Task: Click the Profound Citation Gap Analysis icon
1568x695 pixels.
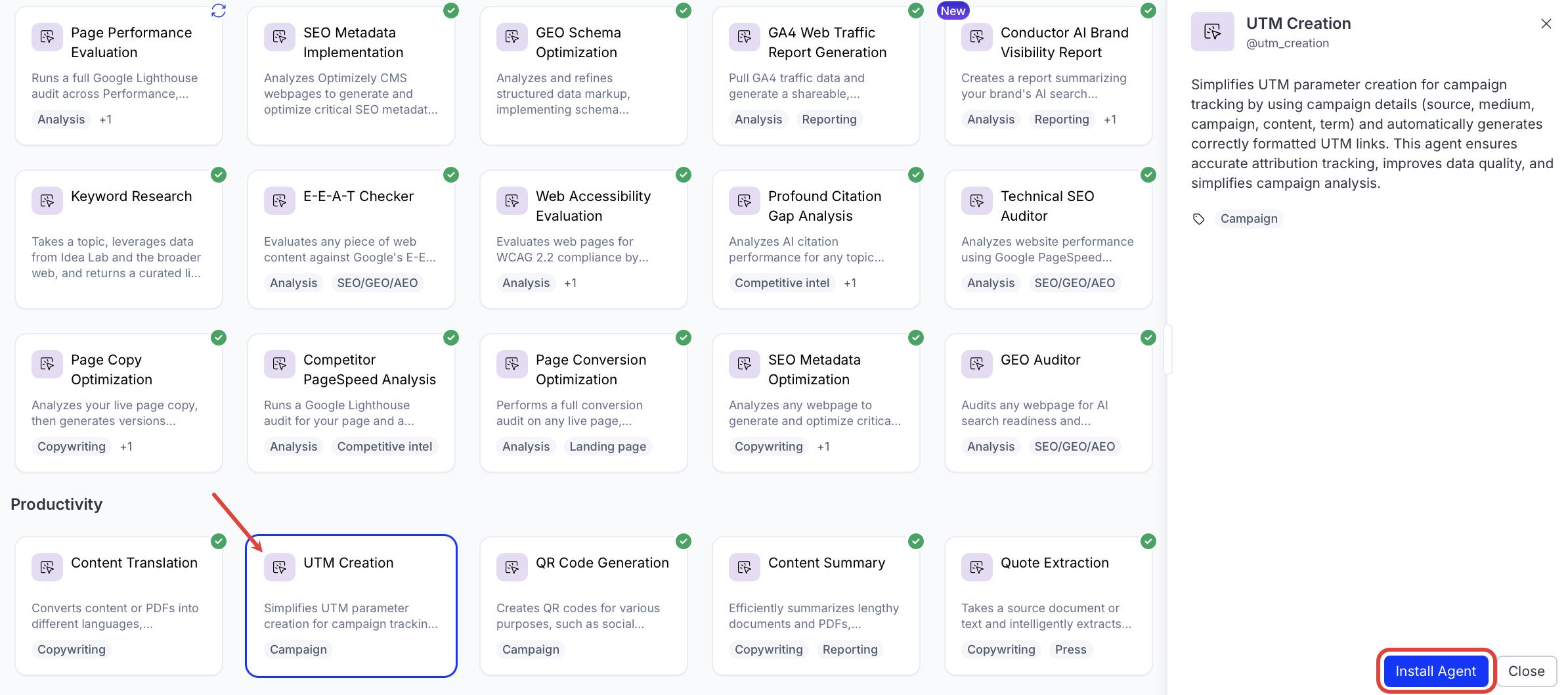Action: 745,200
